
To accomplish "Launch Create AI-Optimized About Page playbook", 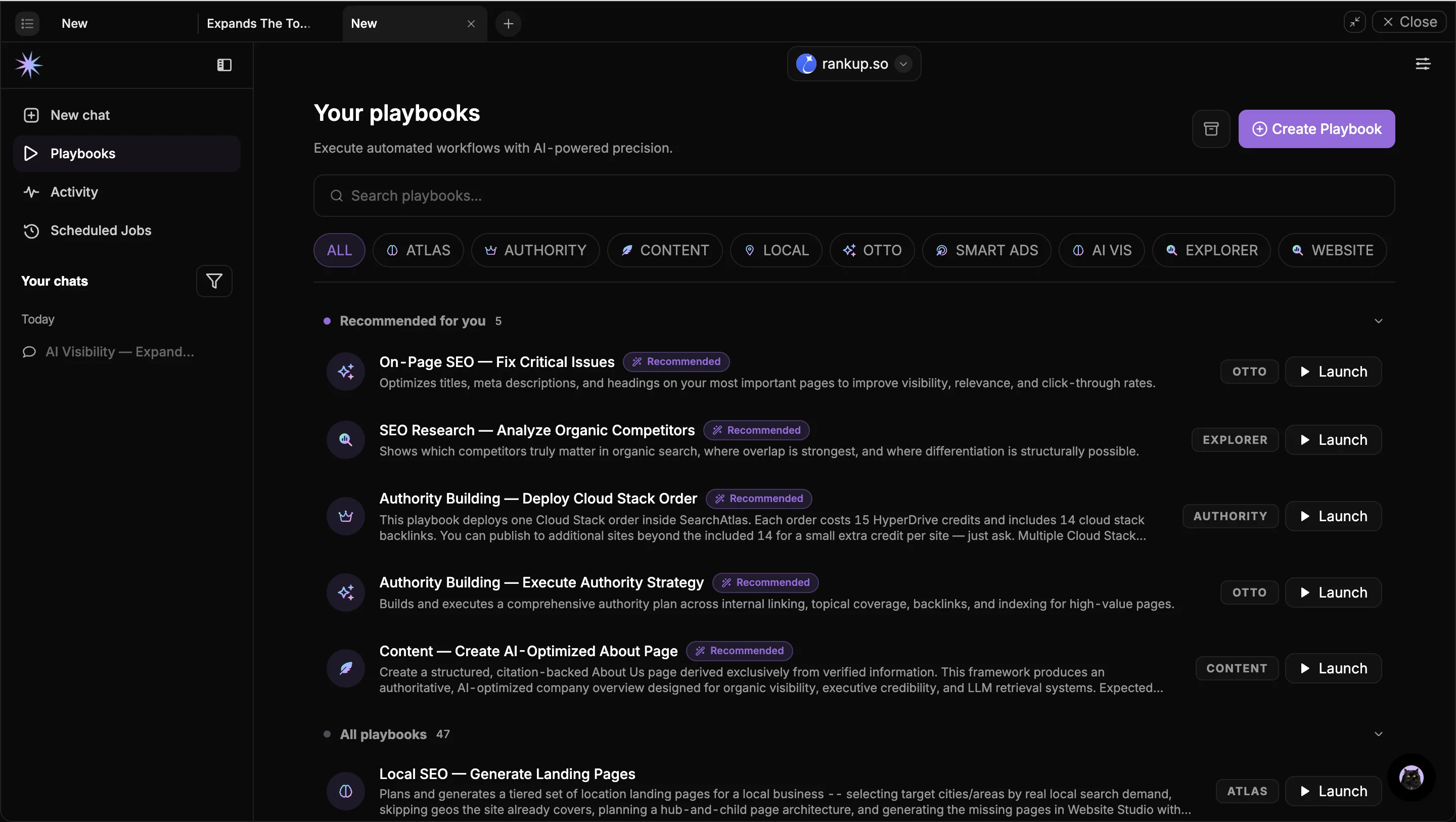I will click(1333, 668).
